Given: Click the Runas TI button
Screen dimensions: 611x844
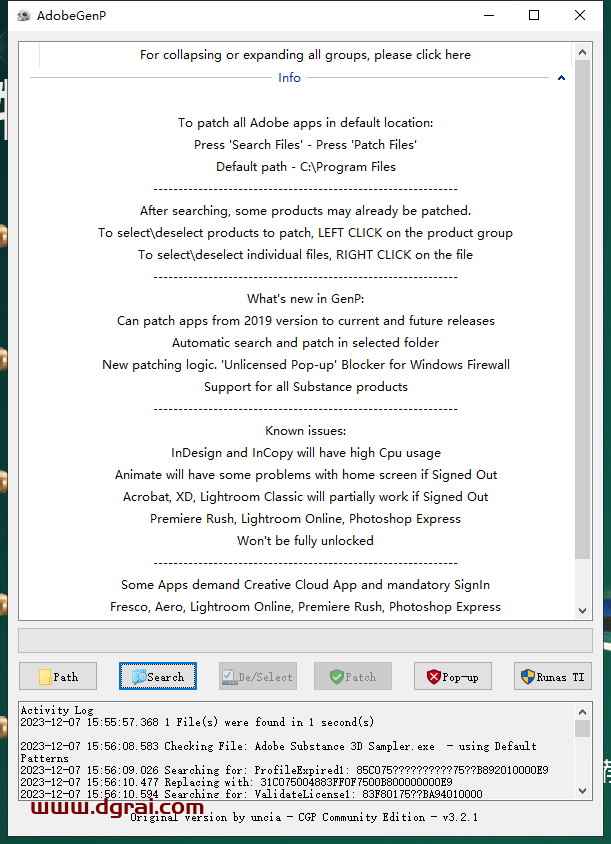Looking at the screenshot, I should [x=553, y=676].
